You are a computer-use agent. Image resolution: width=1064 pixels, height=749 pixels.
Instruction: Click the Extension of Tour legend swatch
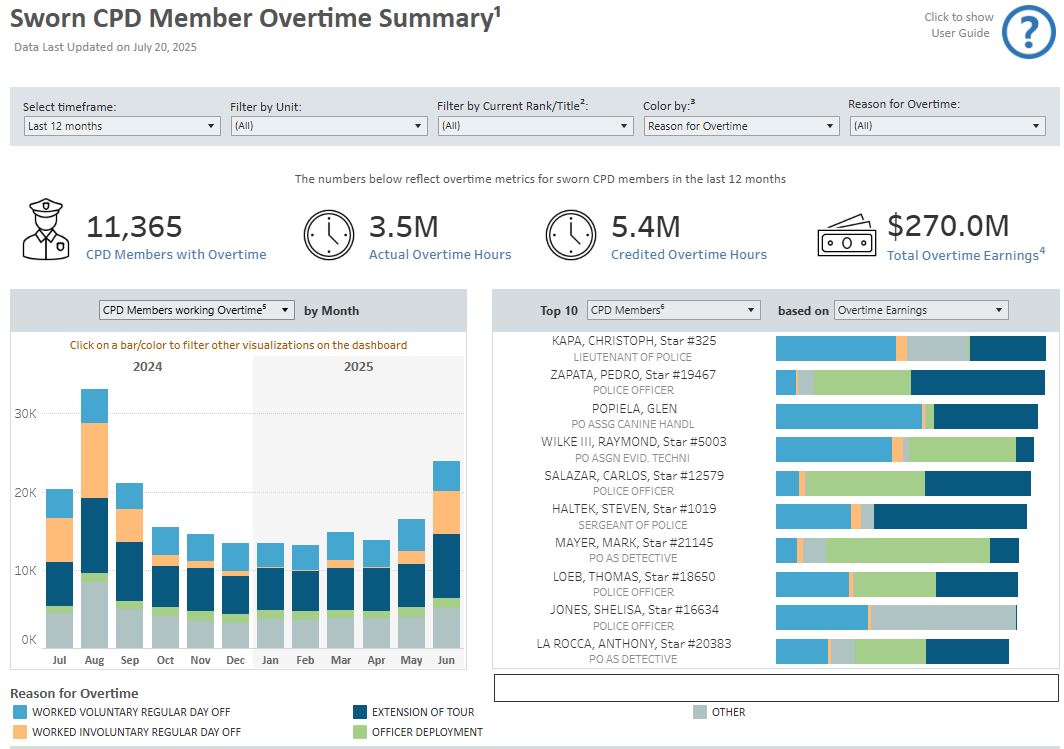coord(360,712)
